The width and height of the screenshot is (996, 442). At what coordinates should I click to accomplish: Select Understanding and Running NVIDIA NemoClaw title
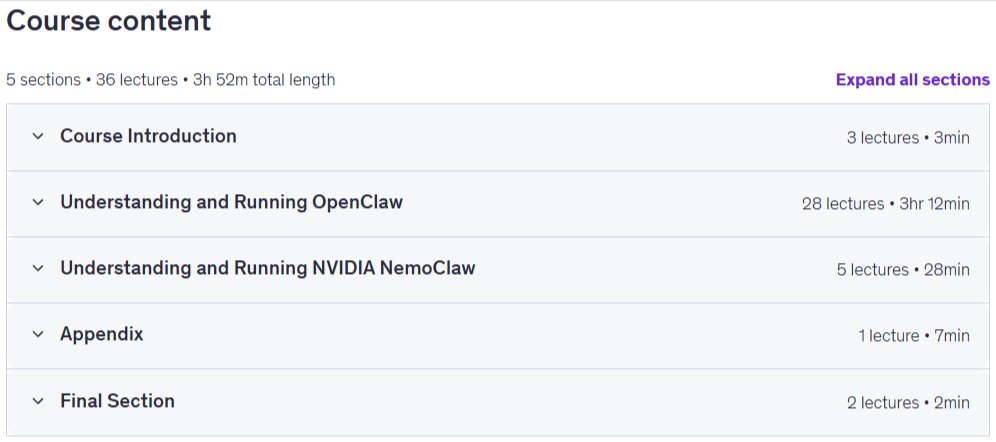coord(267,268)
